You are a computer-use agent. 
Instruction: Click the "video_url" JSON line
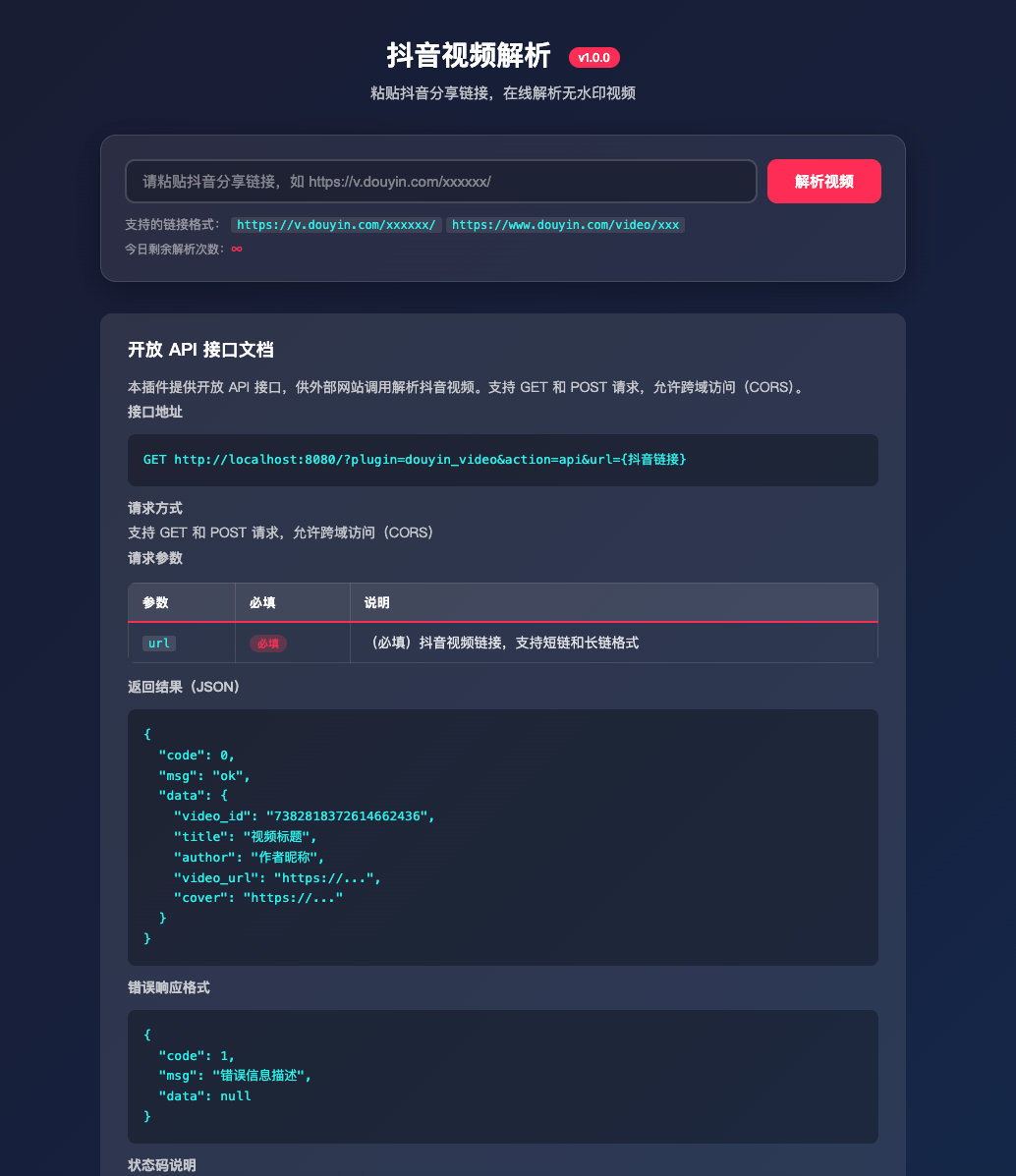pos(277,877)
